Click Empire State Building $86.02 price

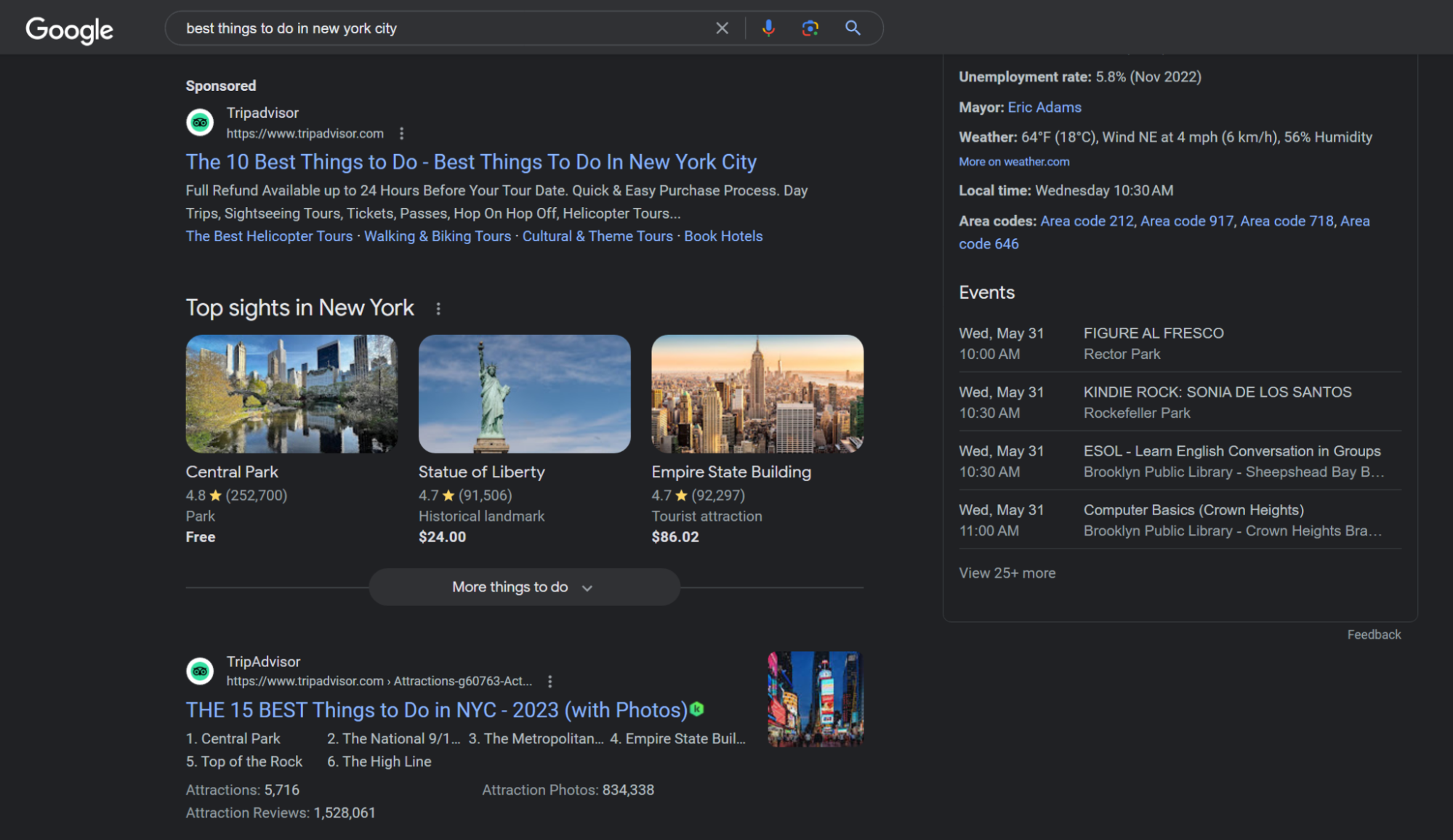point(675,537)
